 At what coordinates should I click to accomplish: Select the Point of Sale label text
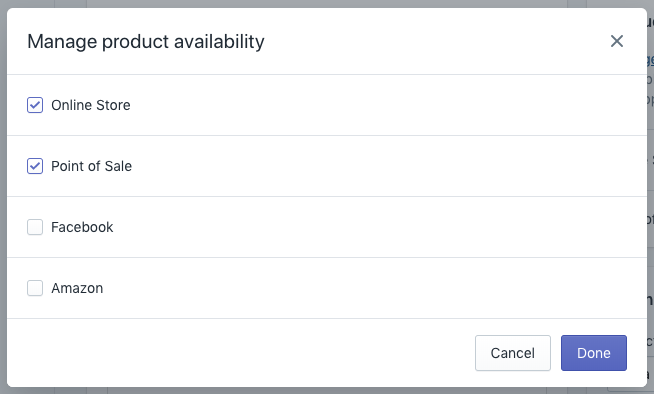91,166
